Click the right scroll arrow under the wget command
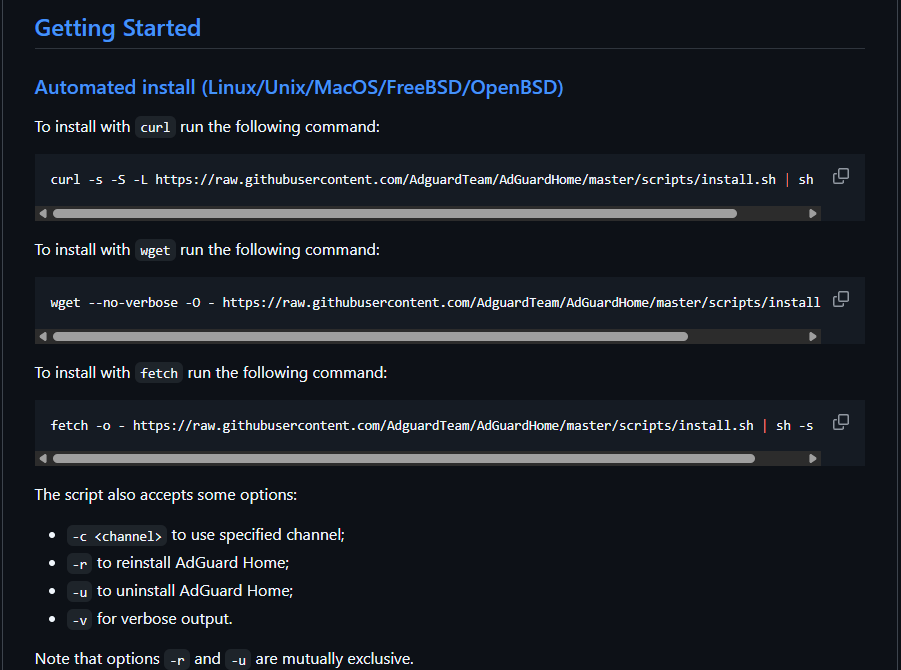 [x=812, y=336]
